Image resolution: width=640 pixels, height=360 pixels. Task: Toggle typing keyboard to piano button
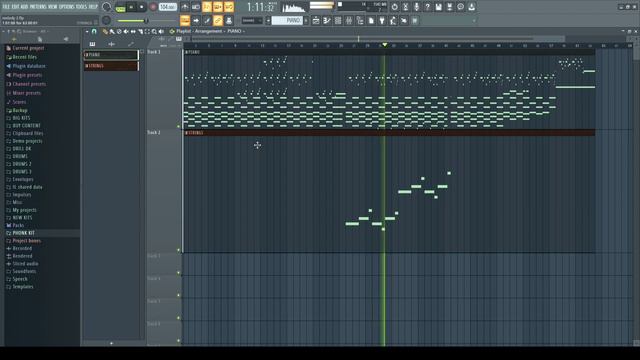(x=185, y=20)
